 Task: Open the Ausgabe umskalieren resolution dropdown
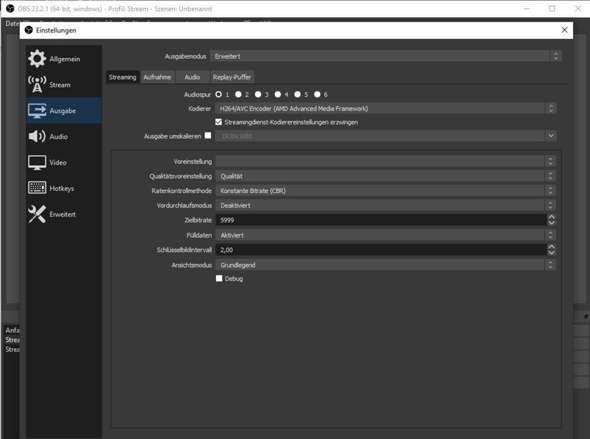[x=386, y=136]
